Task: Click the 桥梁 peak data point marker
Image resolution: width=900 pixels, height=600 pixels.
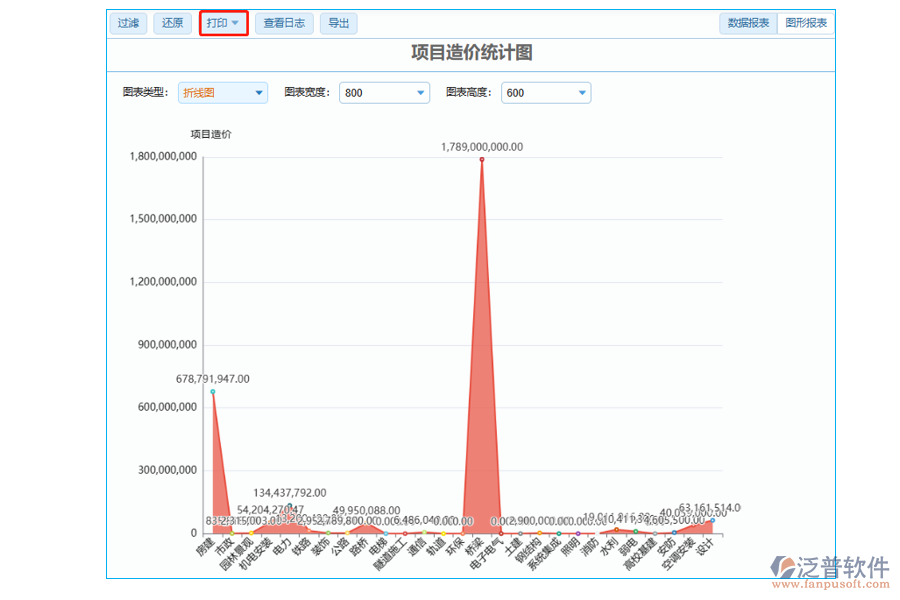Action: (482, 159)
